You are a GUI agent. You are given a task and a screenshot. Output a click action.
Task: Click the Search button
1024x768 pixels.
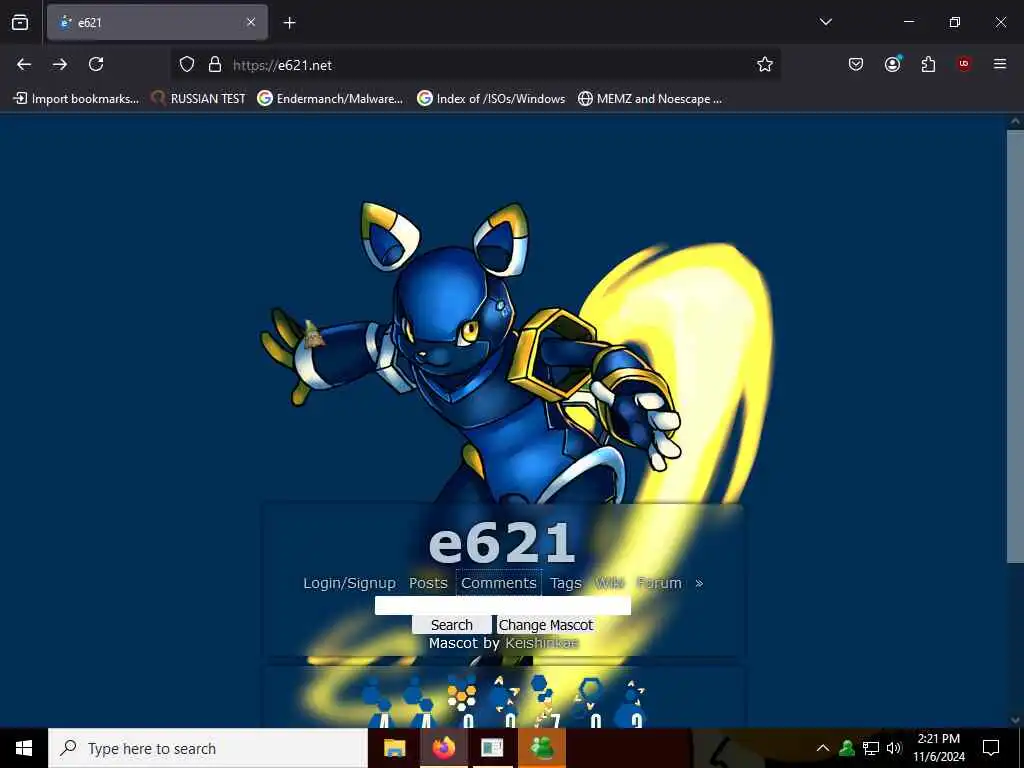pos(452,625)
